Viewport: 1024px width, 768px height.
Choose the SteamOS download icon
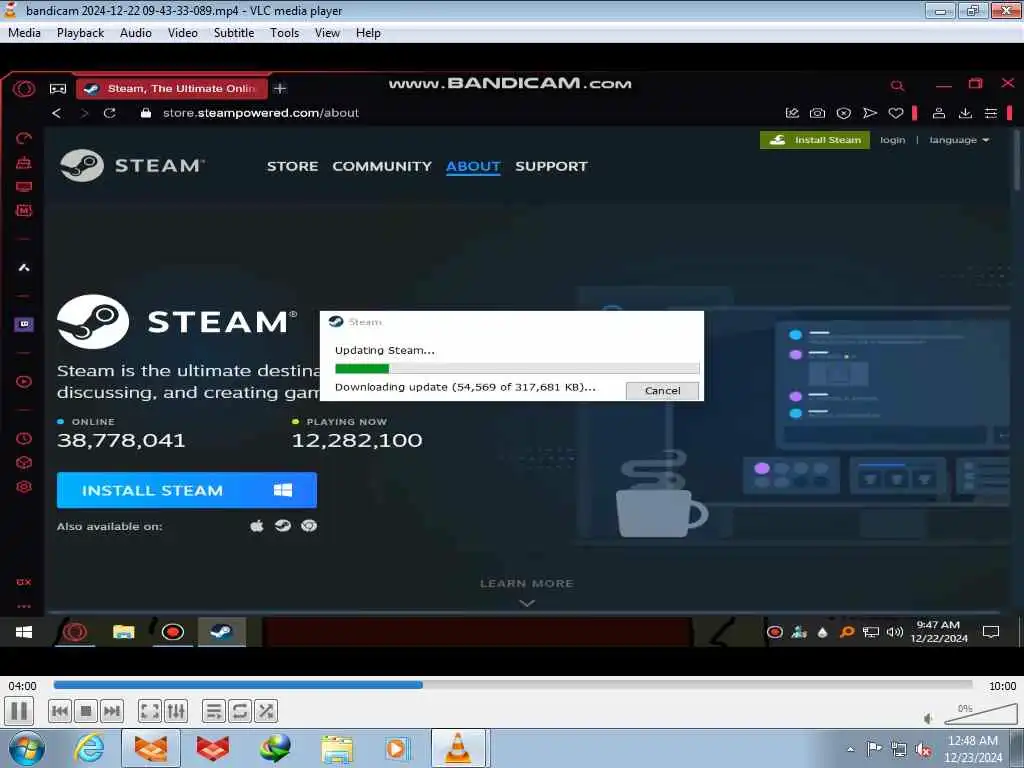tap(283, 526)
